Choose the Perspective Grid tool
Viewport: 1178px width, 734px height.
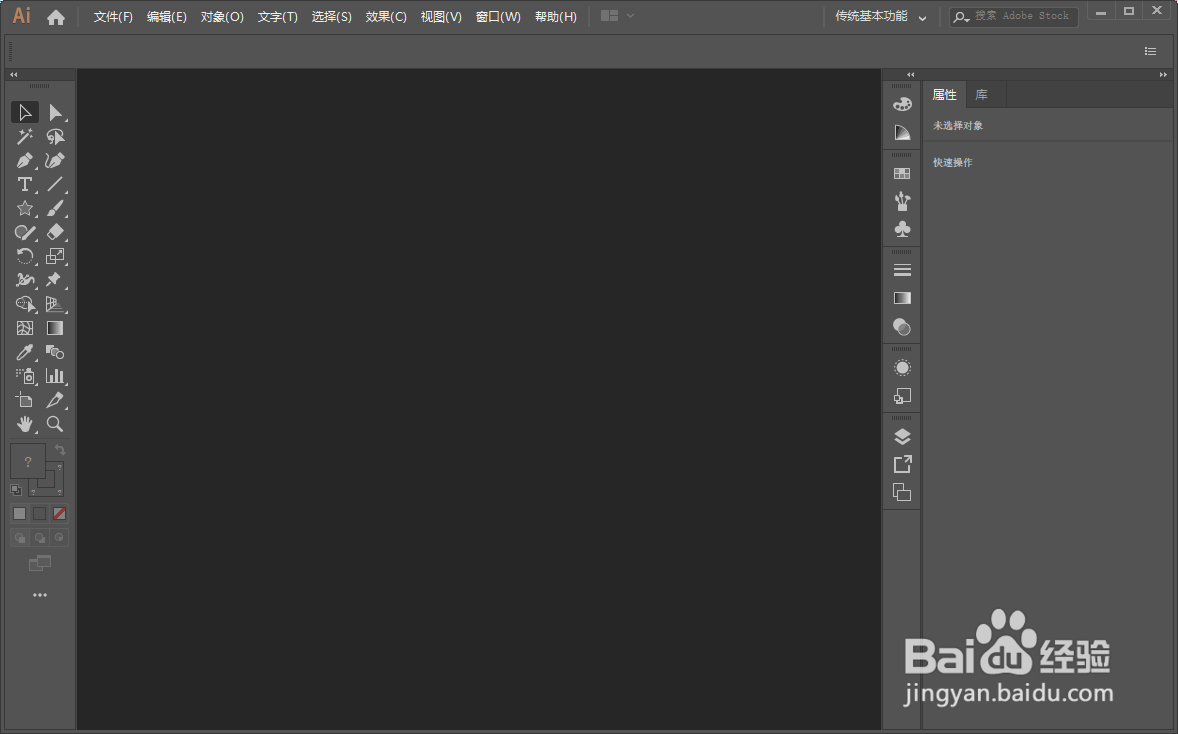pos(55,304)
